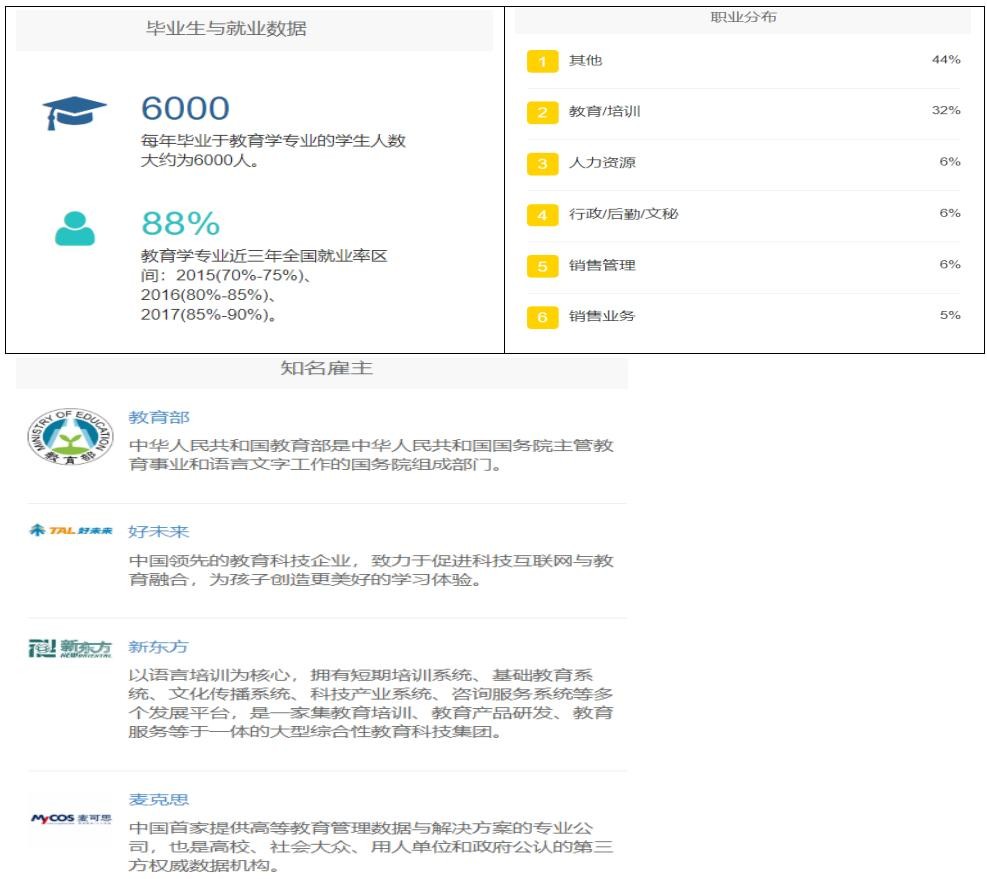This screenshot has height=879, width=987.
Task: Click the 新东方 company logo
Action: 70,649
